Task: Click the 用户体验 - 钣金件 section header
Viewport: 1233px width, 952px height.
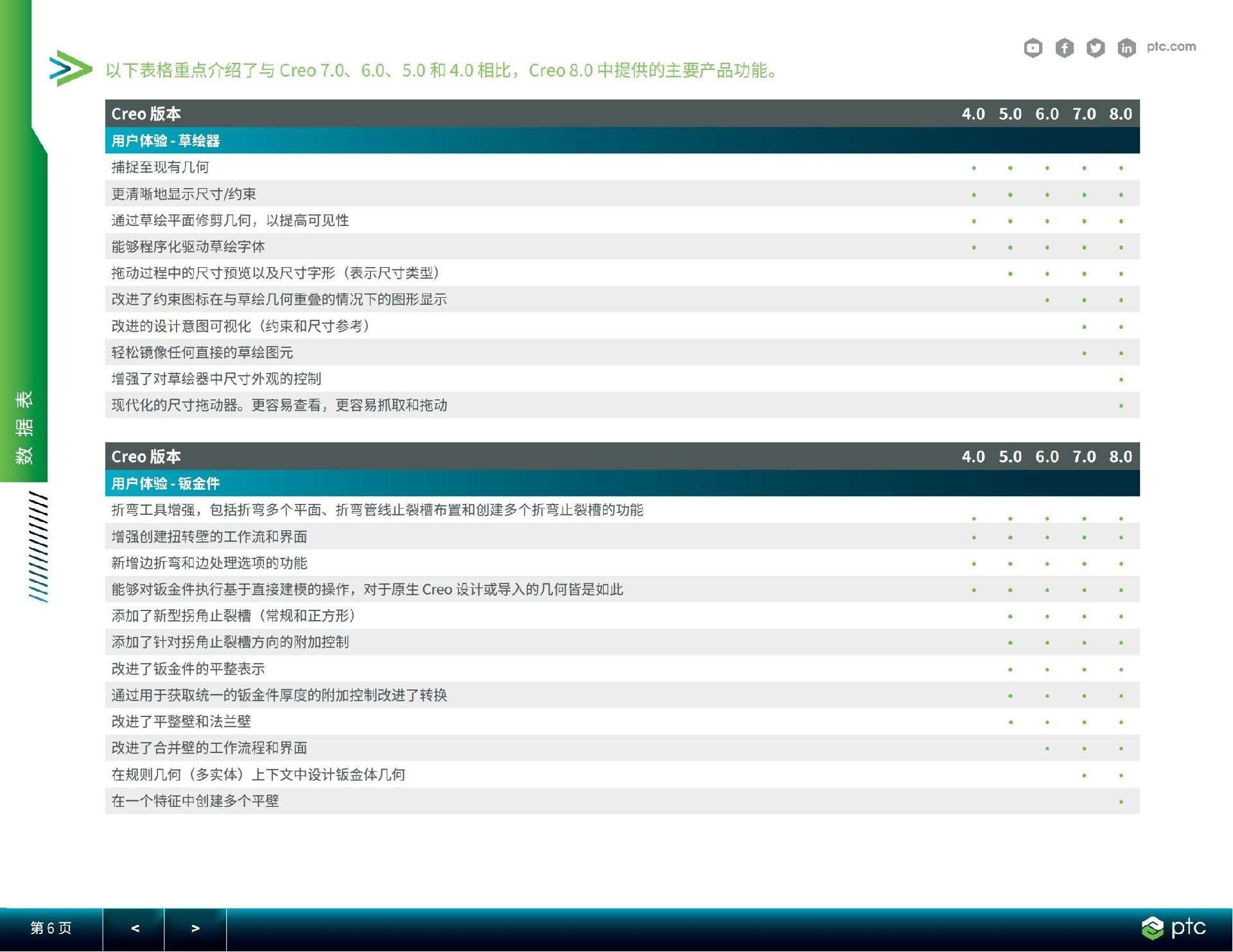Action: tap(622, 483)
